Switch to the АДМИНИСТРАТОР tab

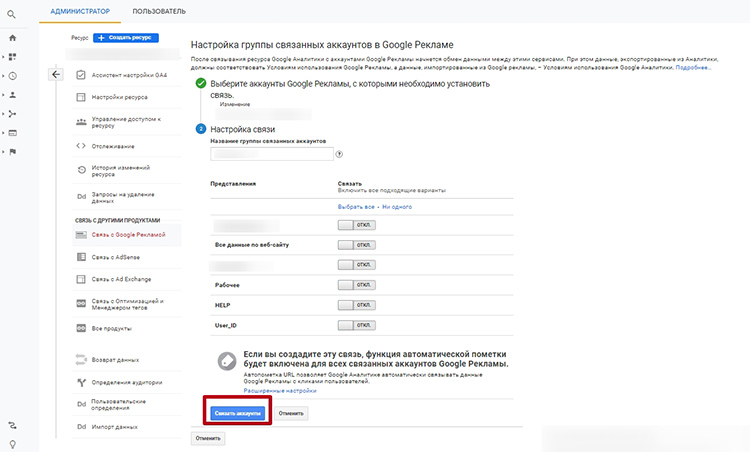[80, 11]
